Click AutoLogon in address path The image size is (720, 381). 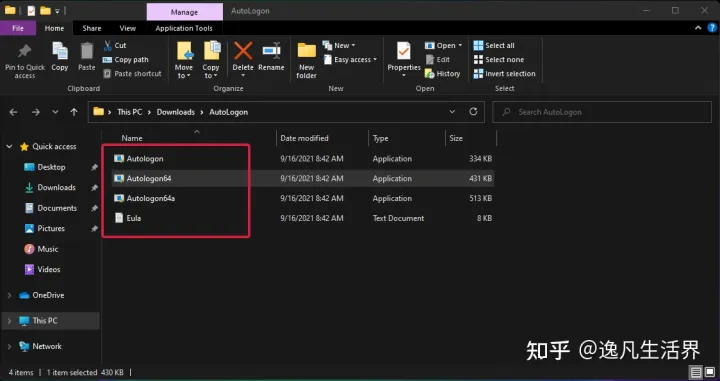[x=229, y=112]
